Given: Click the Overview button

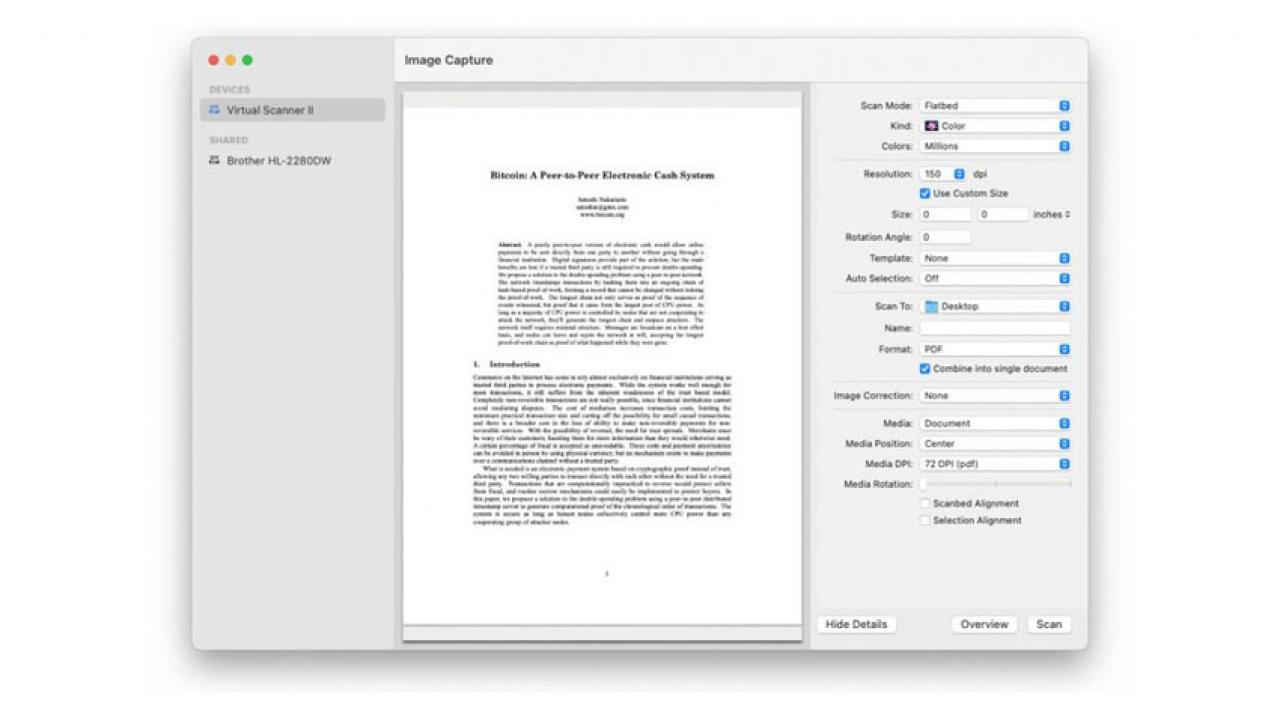Looking at the screenshot, I should coord(984,624).
